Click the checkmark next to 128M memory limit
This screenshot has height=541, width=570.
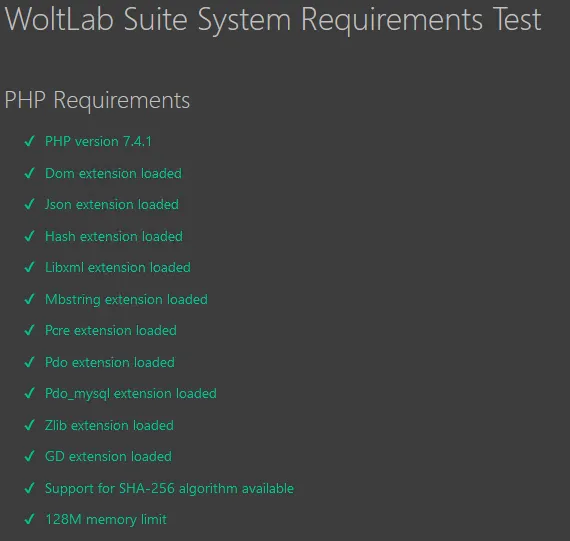coord(29,519)
